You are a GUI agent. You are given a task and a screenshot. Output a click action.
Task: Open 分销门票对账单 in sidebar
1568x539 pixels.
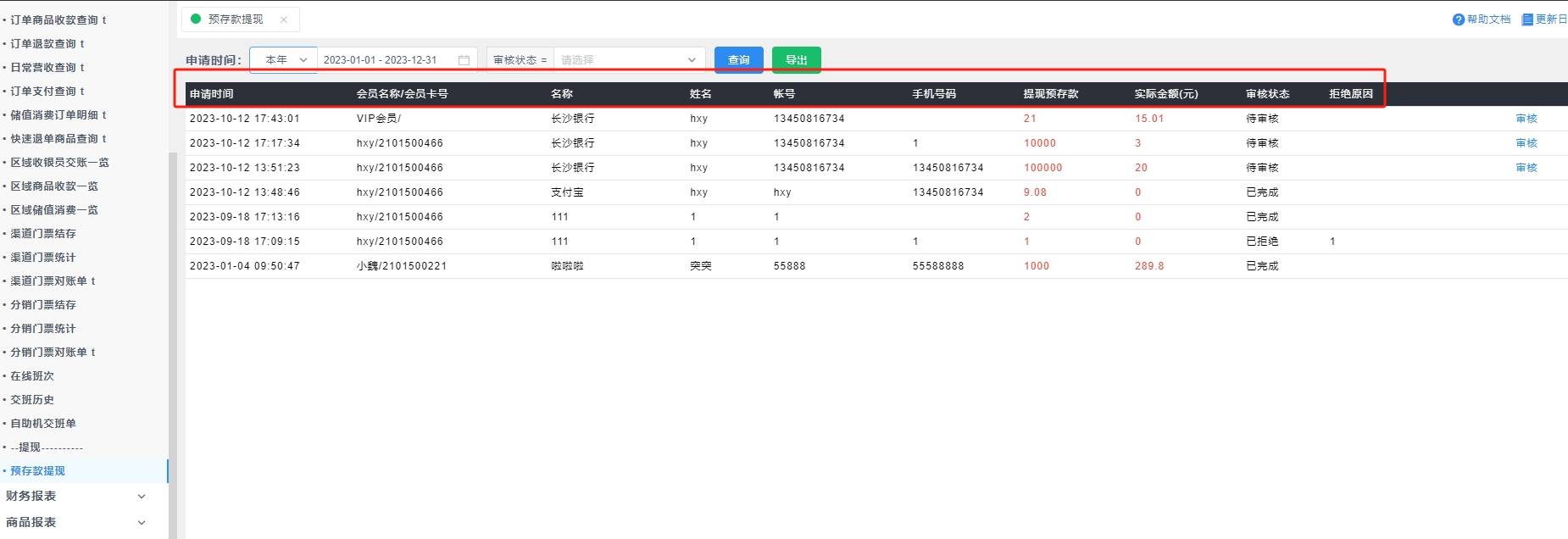[x=53, y=352]
